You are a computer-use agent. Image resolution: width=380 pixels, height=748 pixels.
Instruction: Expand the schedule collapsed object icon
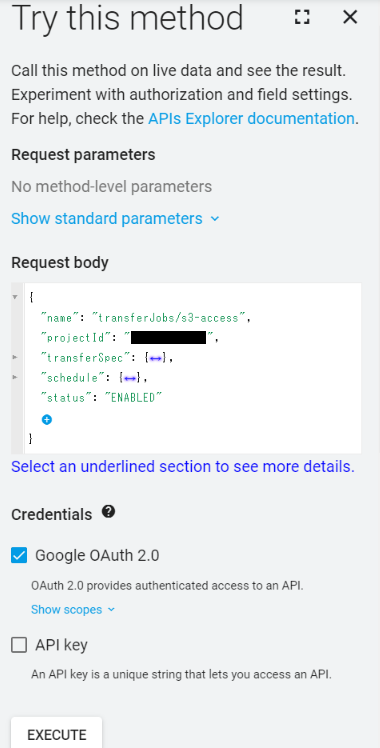(x=130, y=378)
